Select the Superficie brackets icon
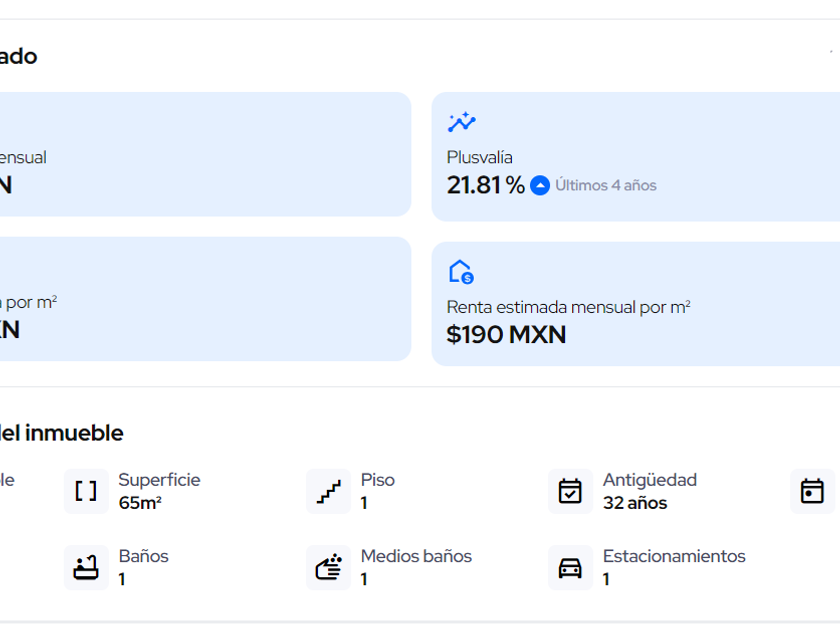The image size is (840, 630). pos(86,491)
